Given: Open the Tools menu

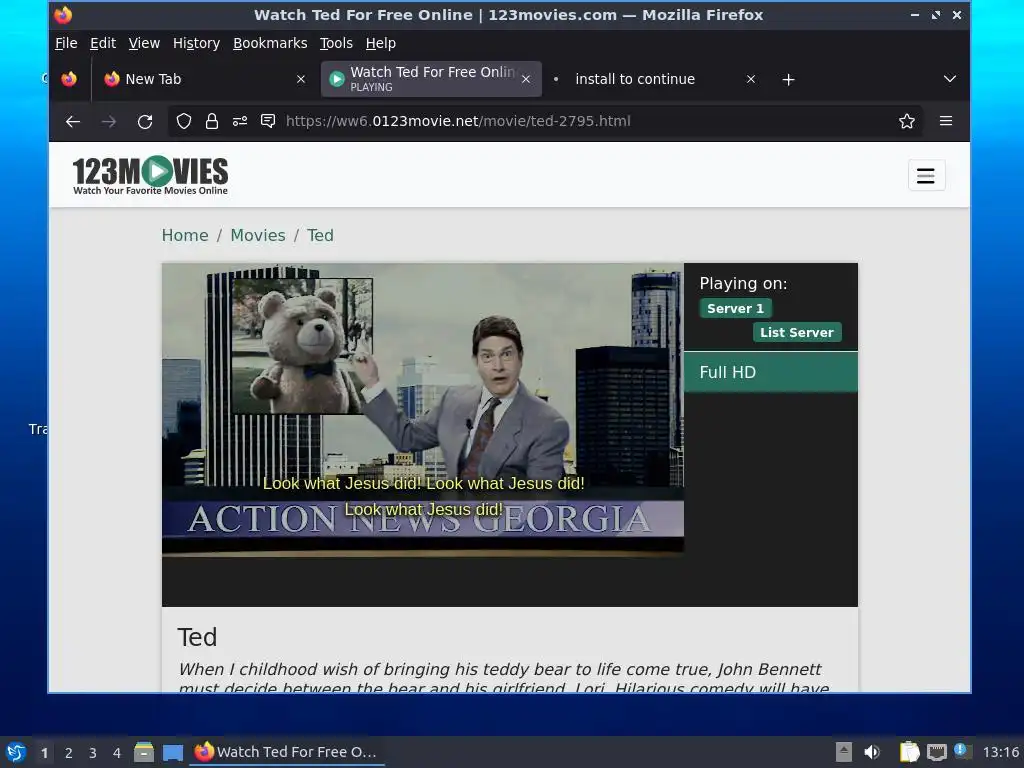Looking at the screenshot, I should pyautogui.click(x=336, y=43).
